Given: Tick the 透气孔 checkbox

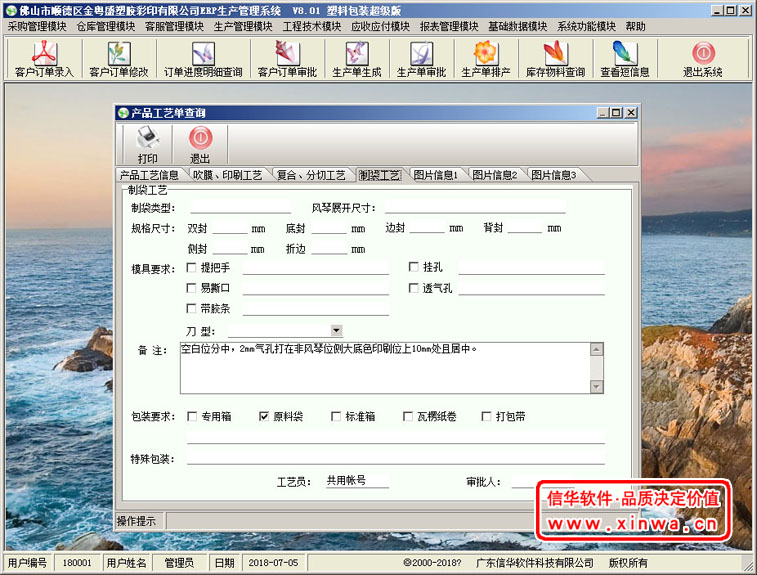Looking at the screenshot, I should [414, 289].
